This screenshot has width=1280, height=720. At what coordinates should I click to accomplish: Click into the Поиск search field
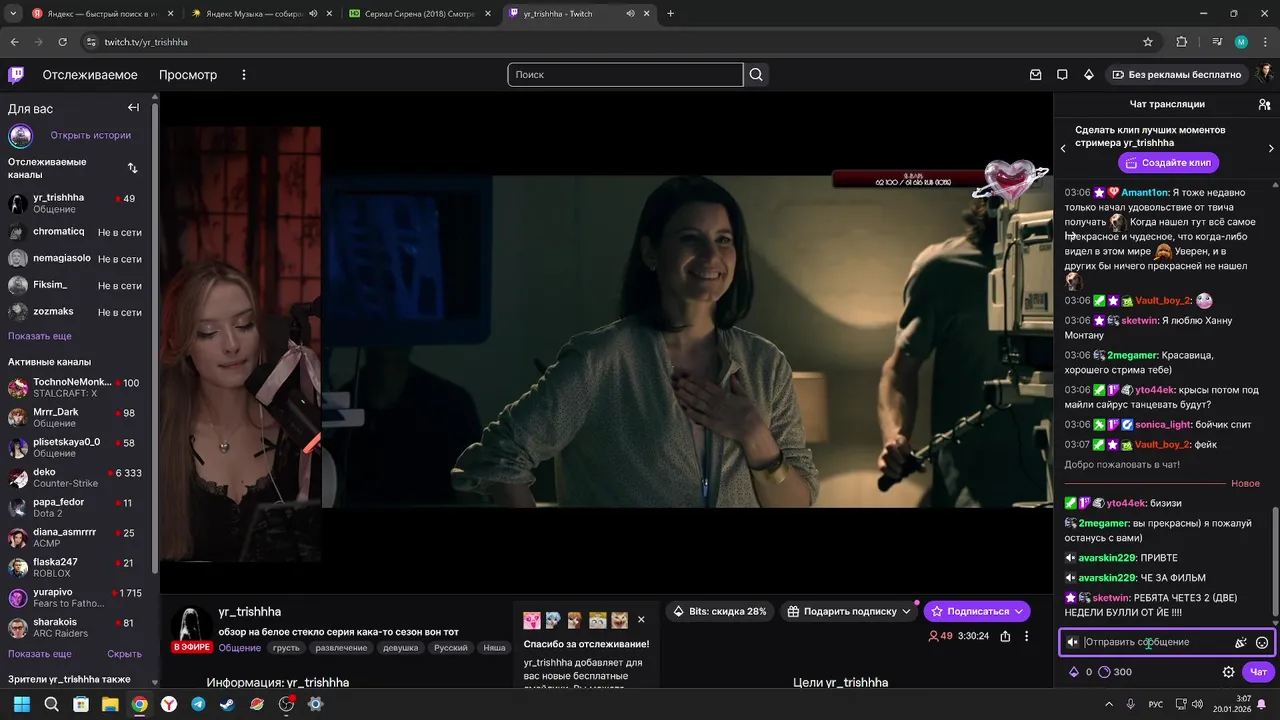point(626,75)
